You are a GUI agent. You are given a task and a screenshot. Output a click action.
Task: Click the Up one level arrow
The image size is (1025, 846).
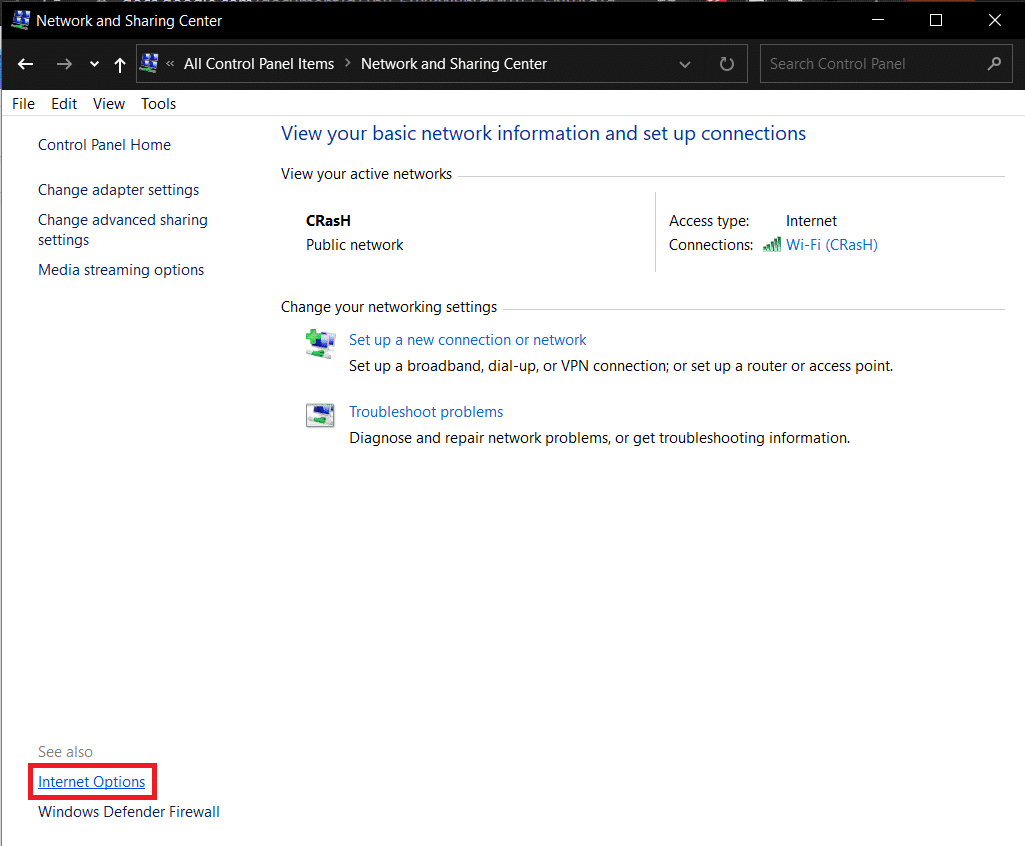120,64
